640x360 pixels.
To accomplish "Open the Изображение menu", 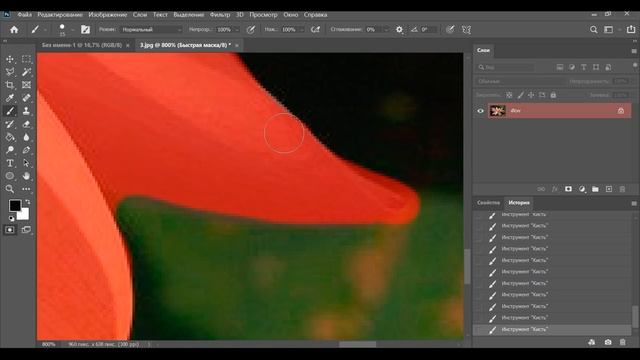I will pos(108,15).
